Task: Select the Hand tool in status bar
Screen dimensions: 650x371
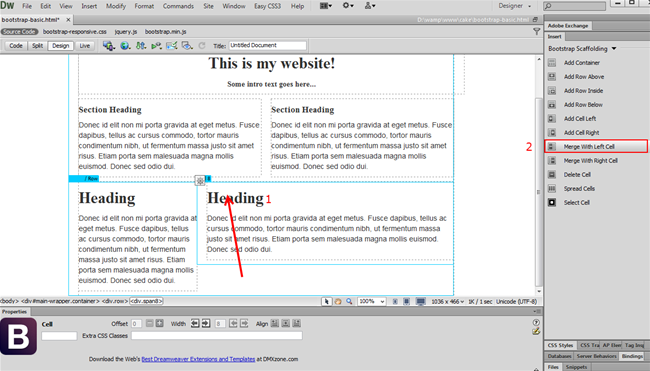Action: coord(338,301)
